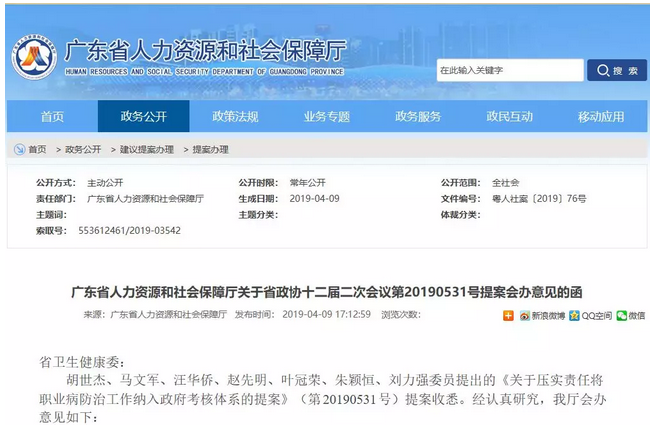Go to 建议提案办理 in breadcrumb

[x=147, y=149]
